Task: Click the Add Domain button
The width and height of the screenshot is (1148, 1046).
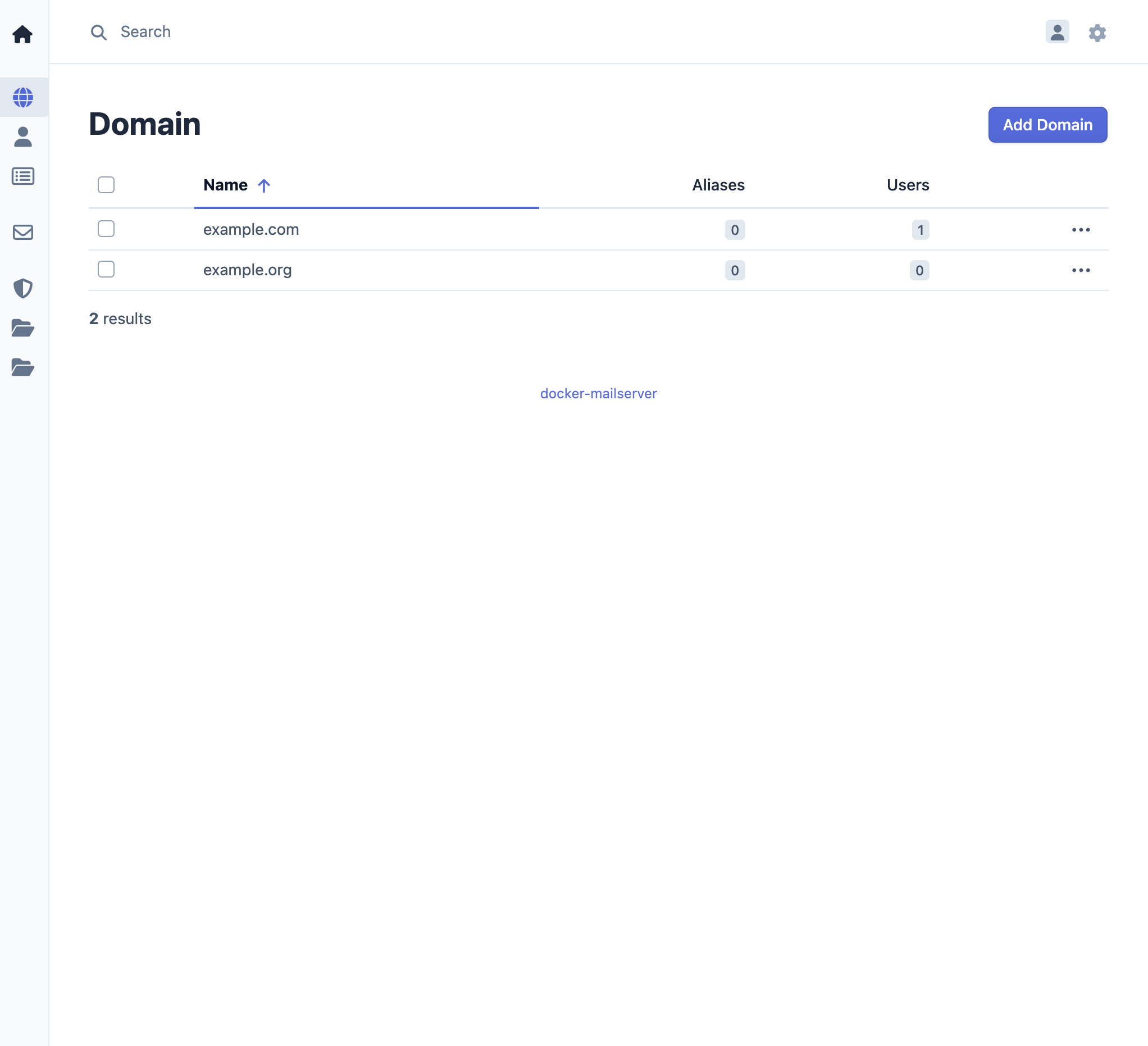Action: click(x=1047, y=125)
